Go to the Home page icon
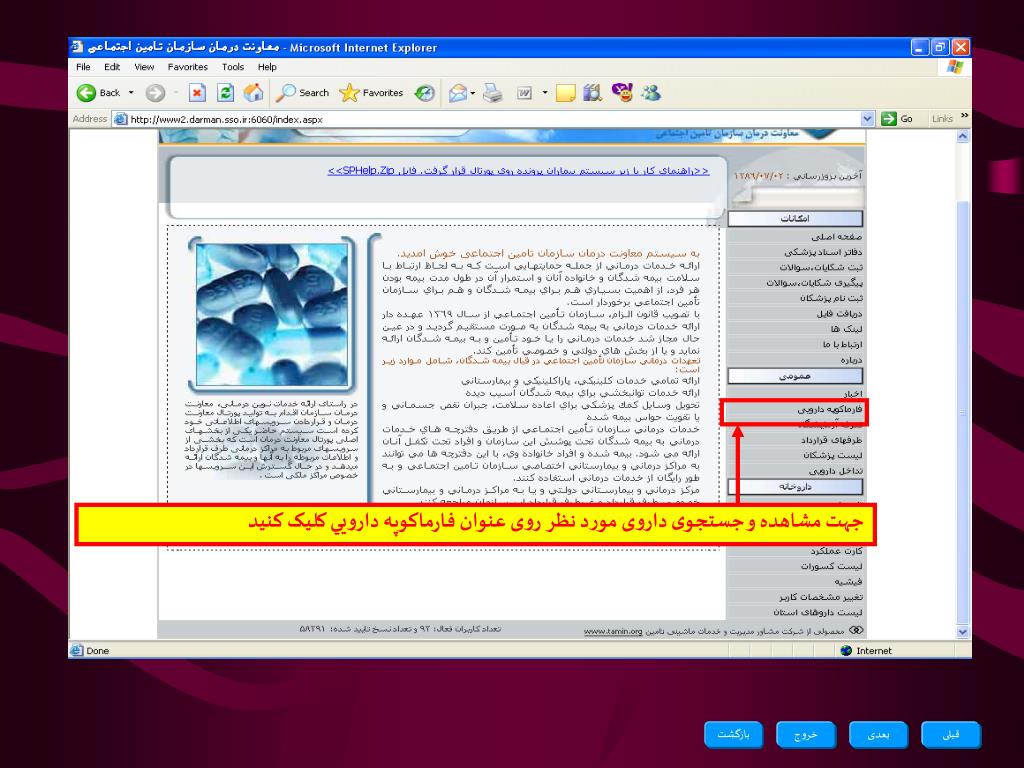Viewport: 1024px width, 768px height. pyautogui.click(x=253, y=93)
